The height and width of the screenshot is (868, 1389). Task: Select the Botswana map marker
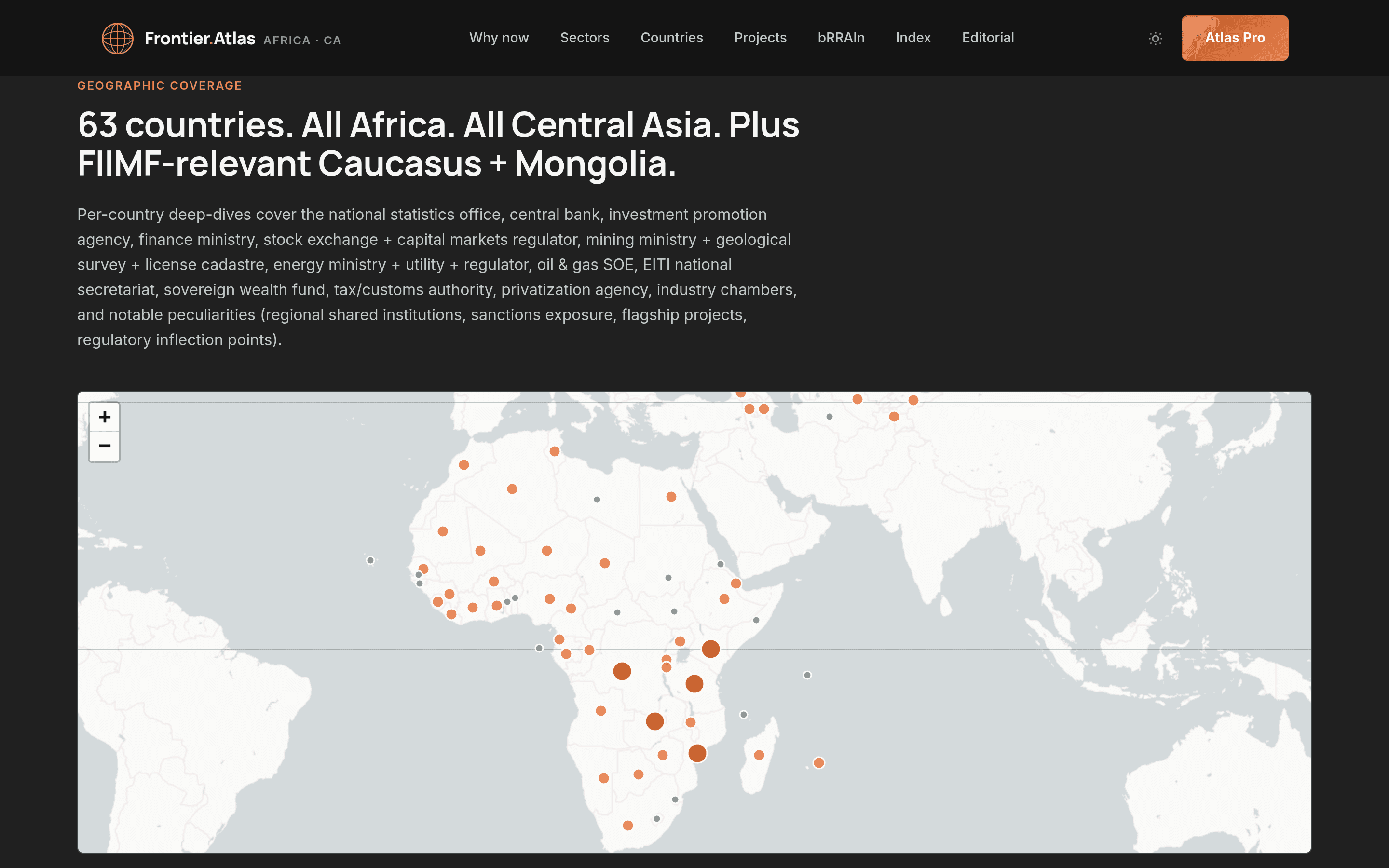pos(638,774)
